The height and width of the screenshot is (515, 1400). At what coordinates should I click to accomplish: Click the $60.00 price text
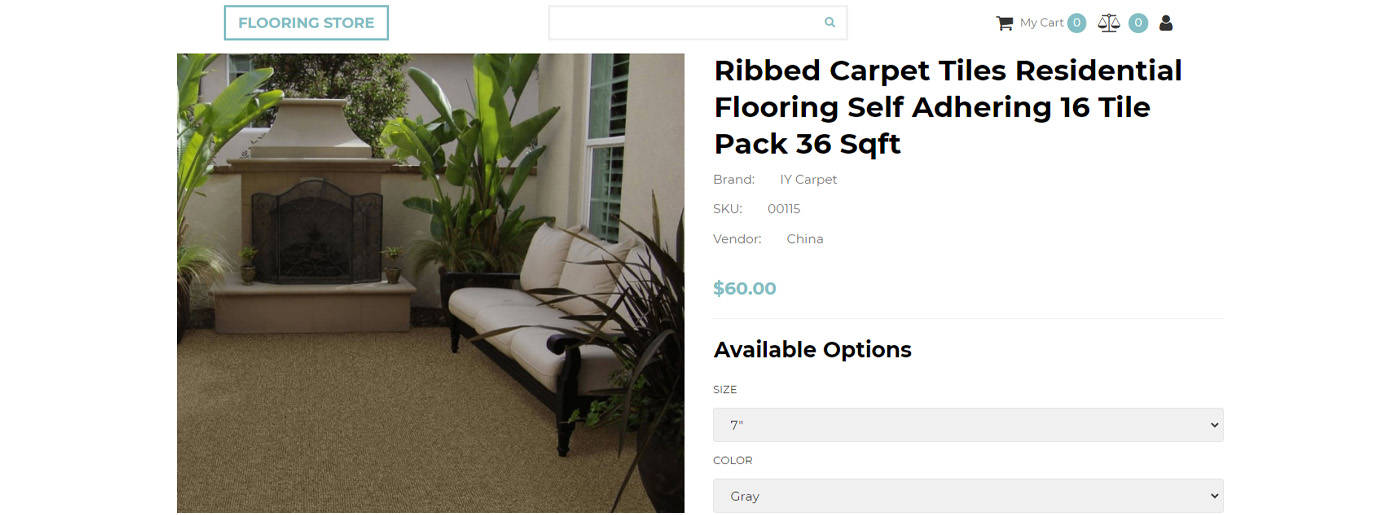[x=744, y=289]
